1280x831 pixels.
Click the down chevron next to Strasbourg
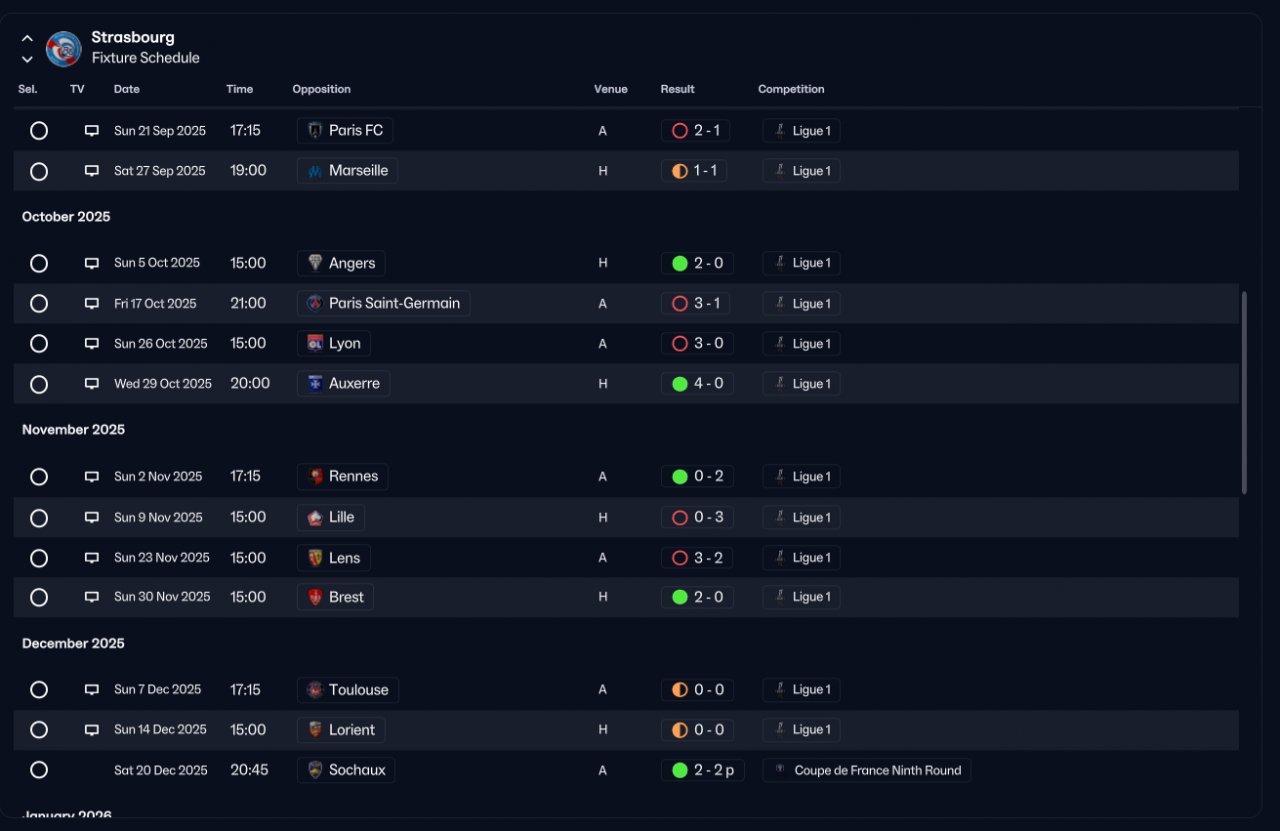[x=27, y=59]
